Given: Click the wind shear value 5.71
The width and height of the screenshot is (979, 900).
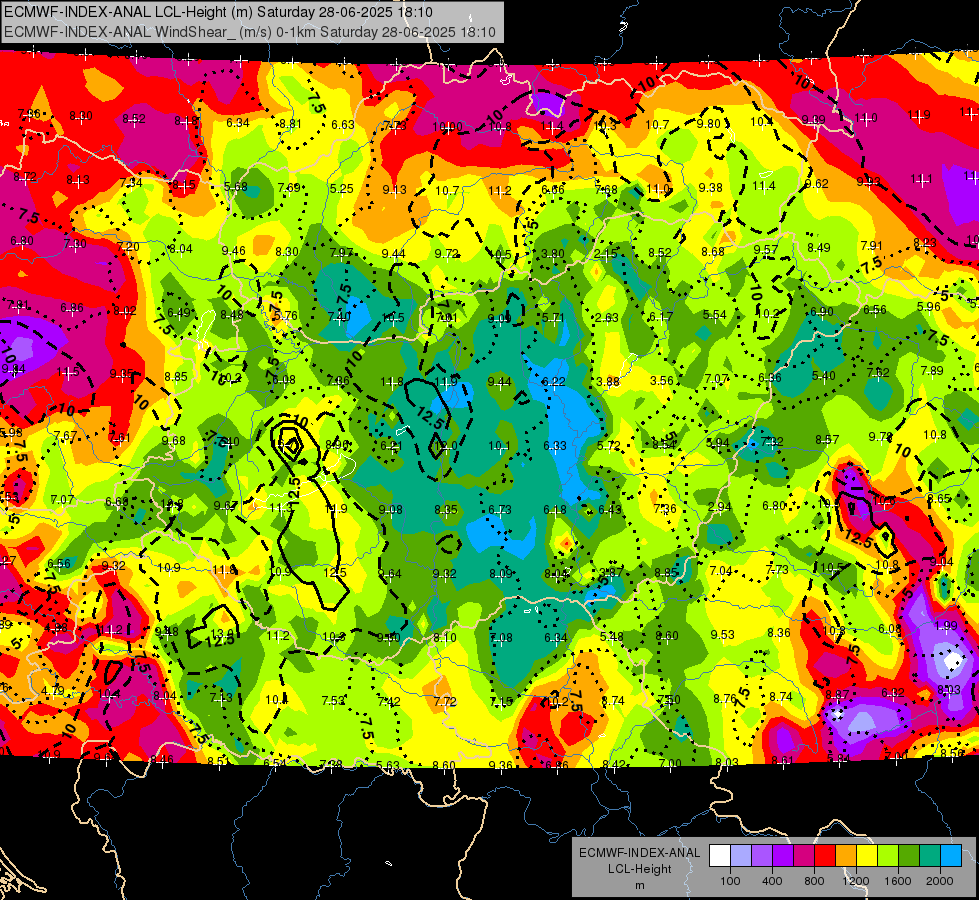Looking at the screenshot, I should (x=553, y=318).
